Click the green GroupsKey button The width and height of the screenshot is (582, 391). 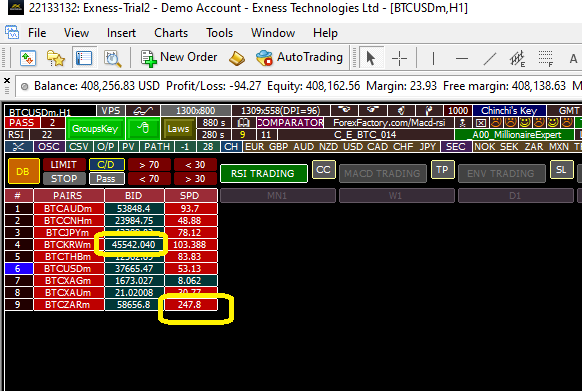pos(95,128)
